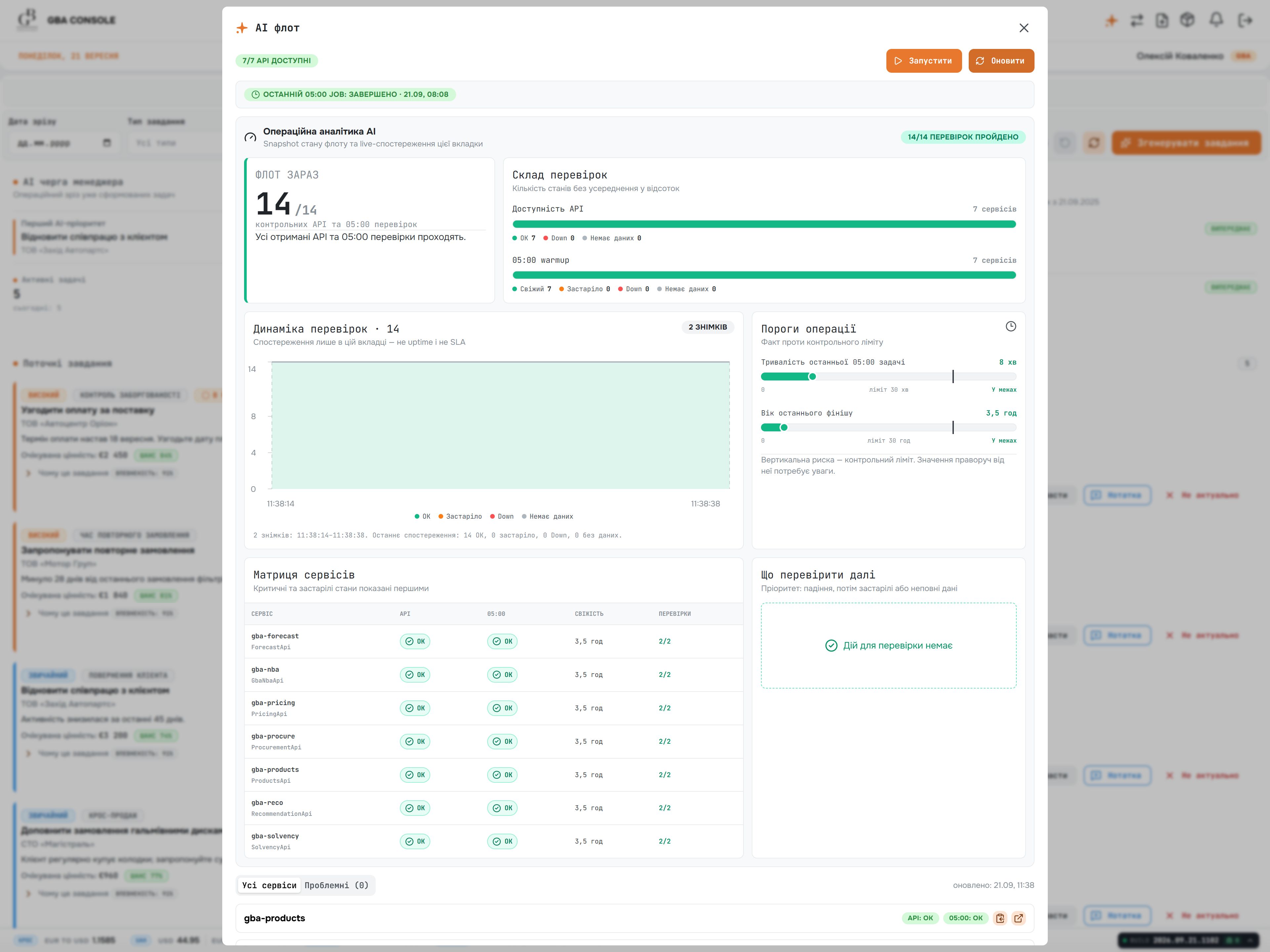Open calendar icon in Дата зрізу field

pos(107,143)
